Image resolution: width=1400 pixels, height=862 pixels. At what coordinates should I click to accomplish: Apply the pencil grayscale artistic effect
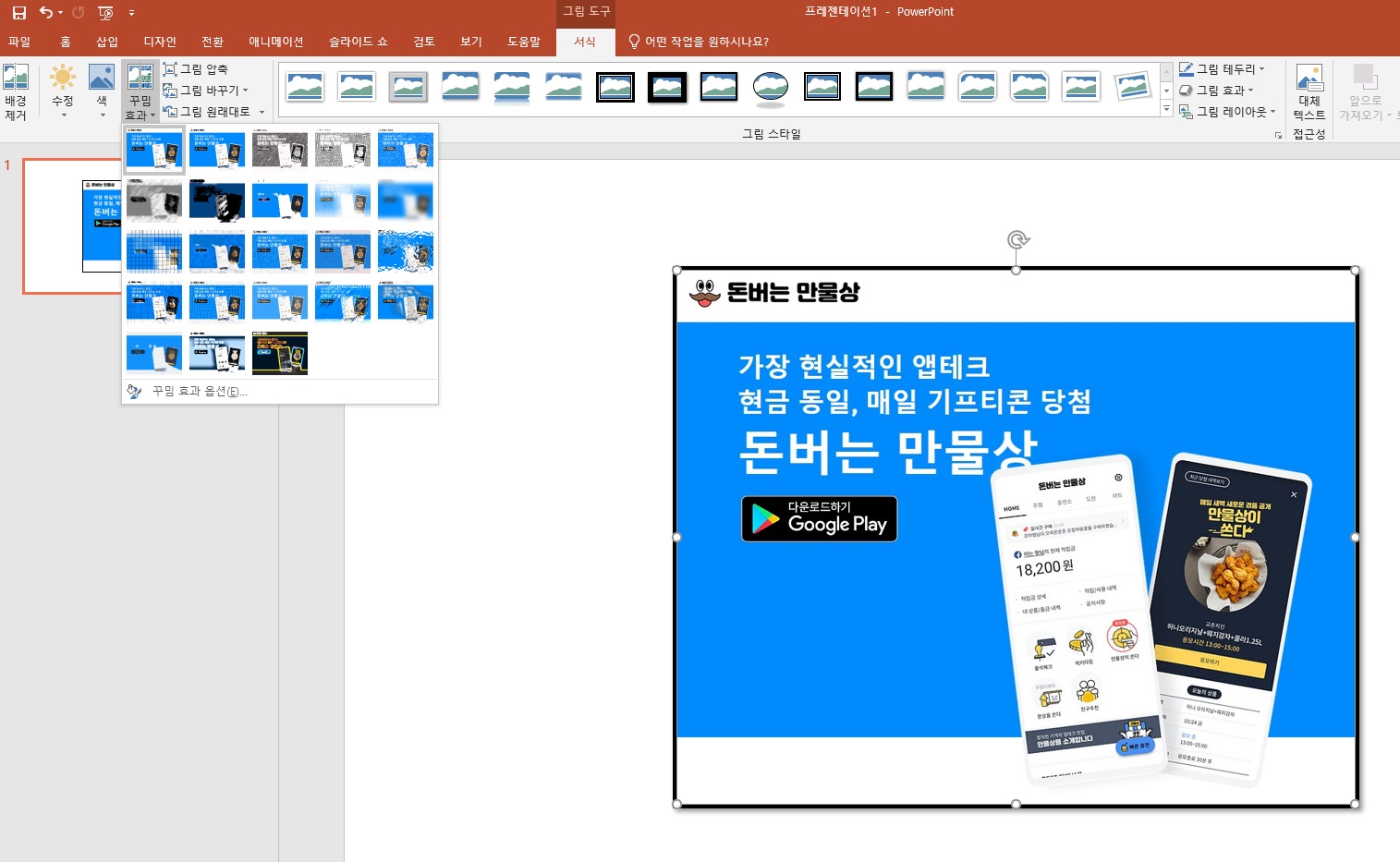click(280, 150)
